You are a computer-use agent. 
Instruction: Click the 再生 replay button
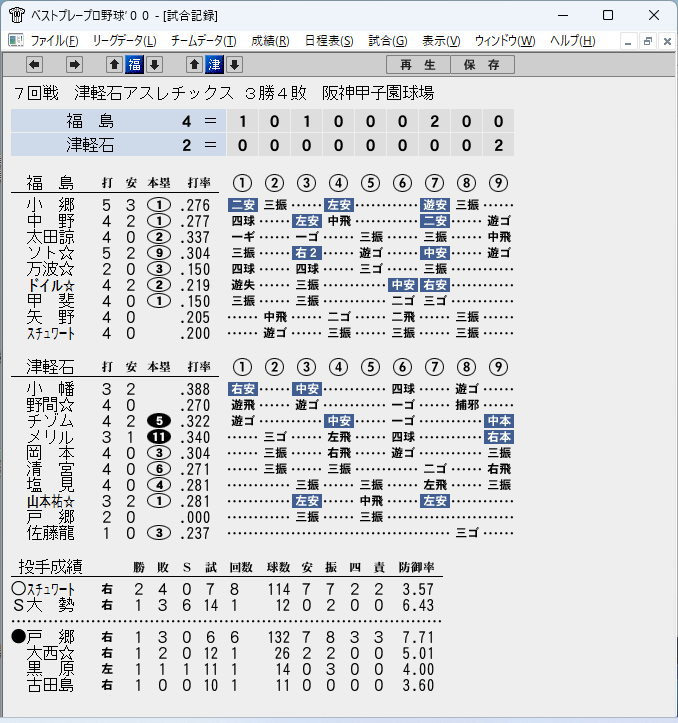[x=418, y=65]
